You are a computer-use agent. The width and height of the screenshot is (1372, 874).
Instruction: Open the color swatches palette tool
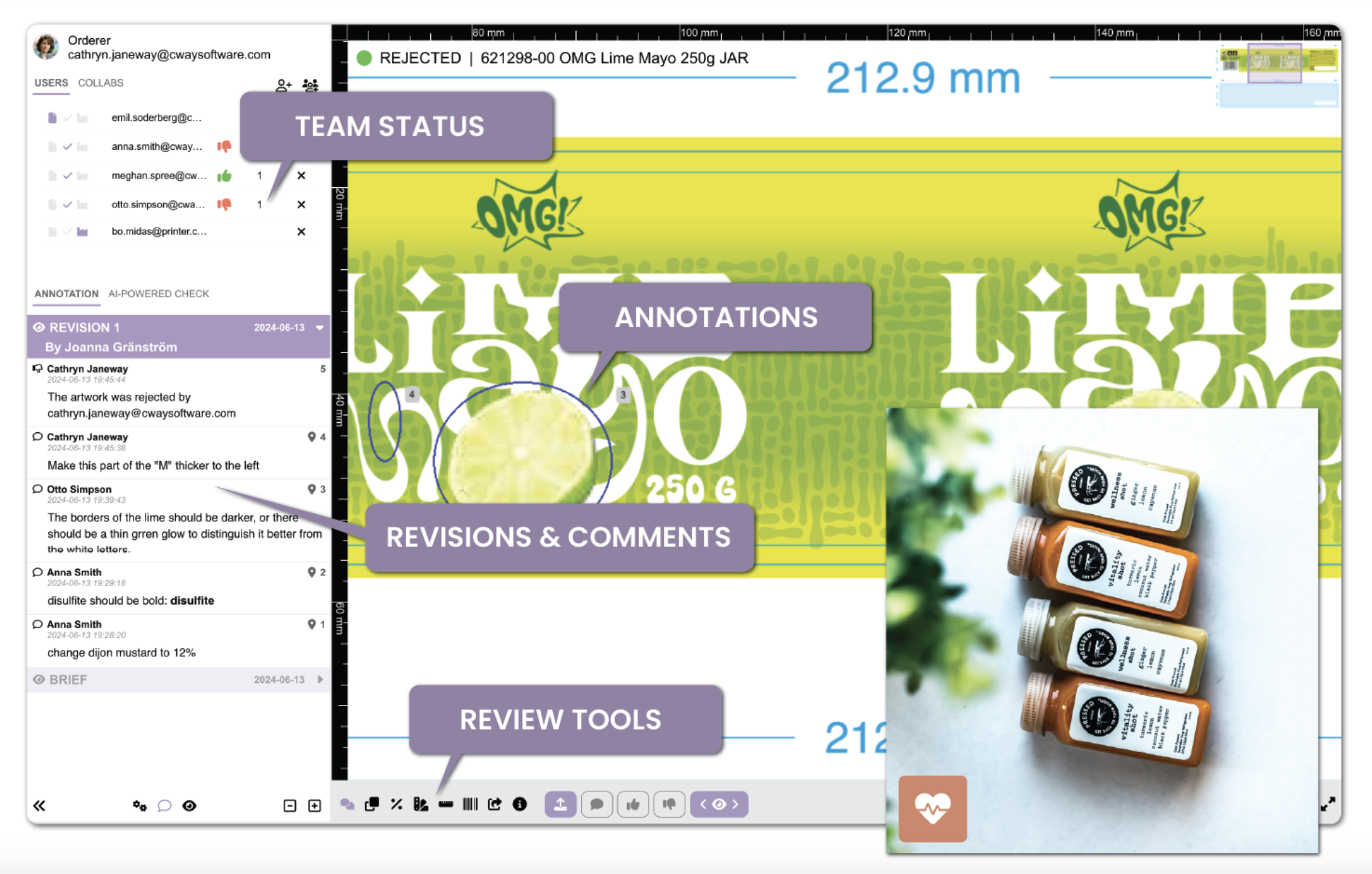point(421,804)
